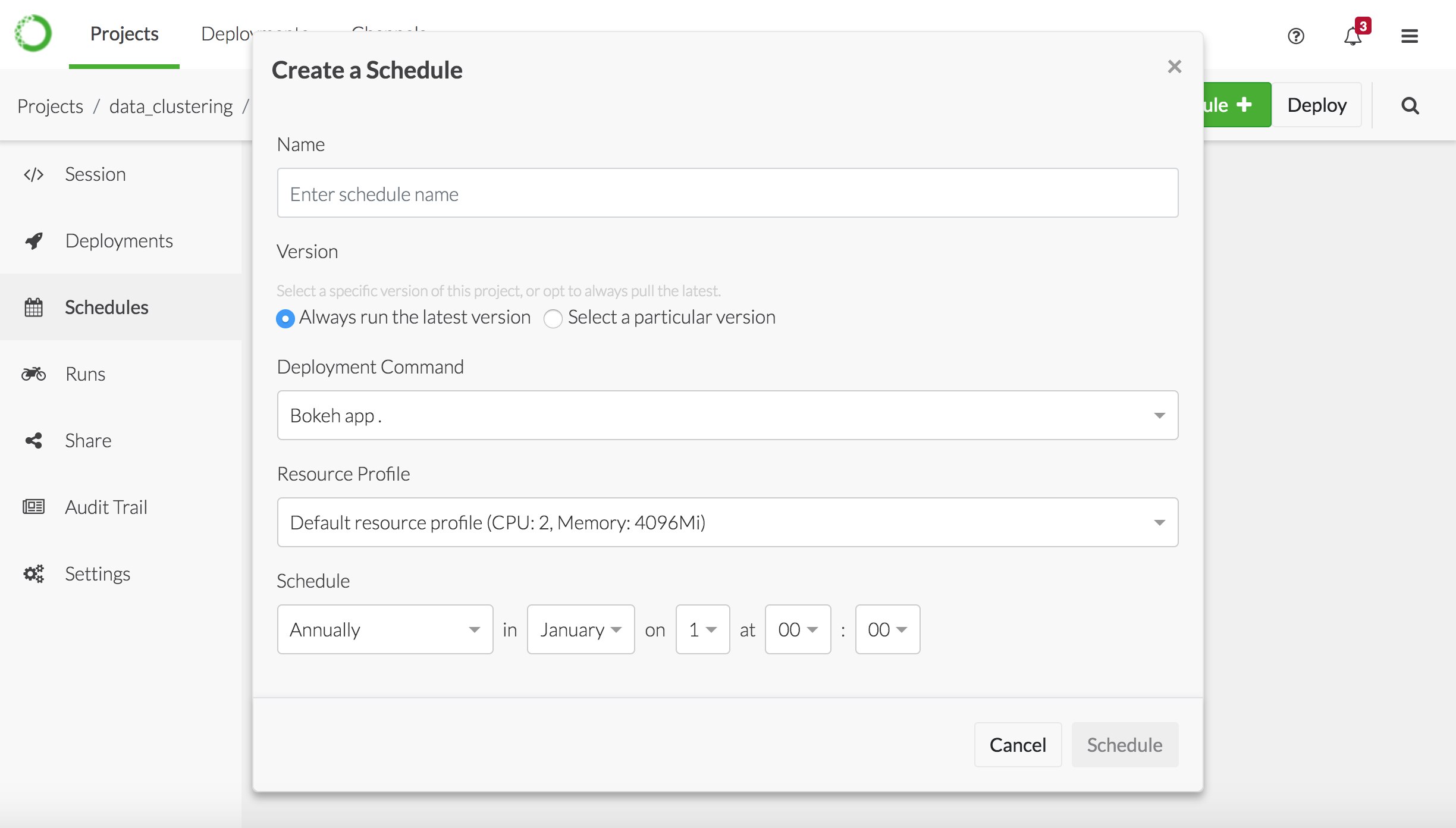Viewport: 1456px width, 828px height.
Task: Focus the schedule name input field
Action: 727,193
